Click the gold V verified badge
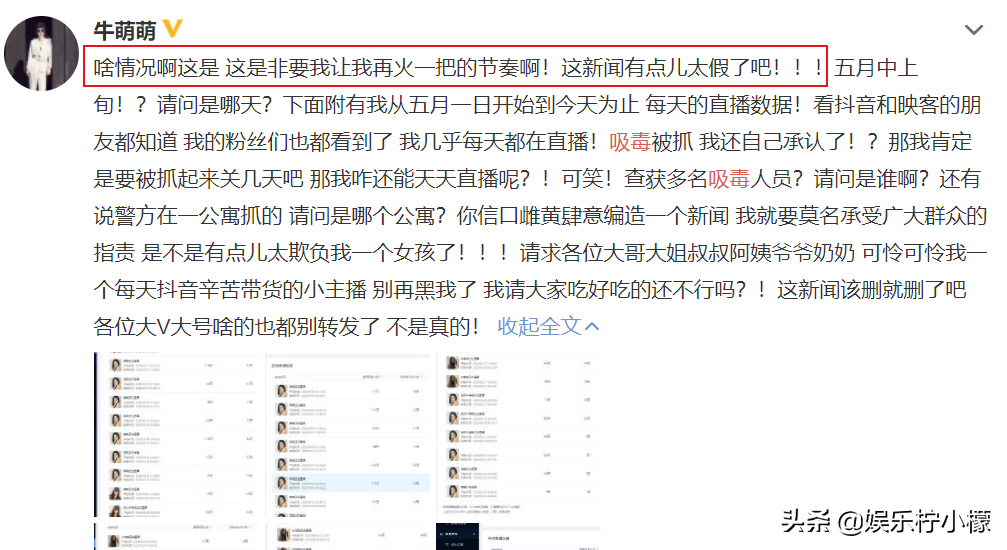The width and height of the screenshot is (1007, 550). coord(172,29)
